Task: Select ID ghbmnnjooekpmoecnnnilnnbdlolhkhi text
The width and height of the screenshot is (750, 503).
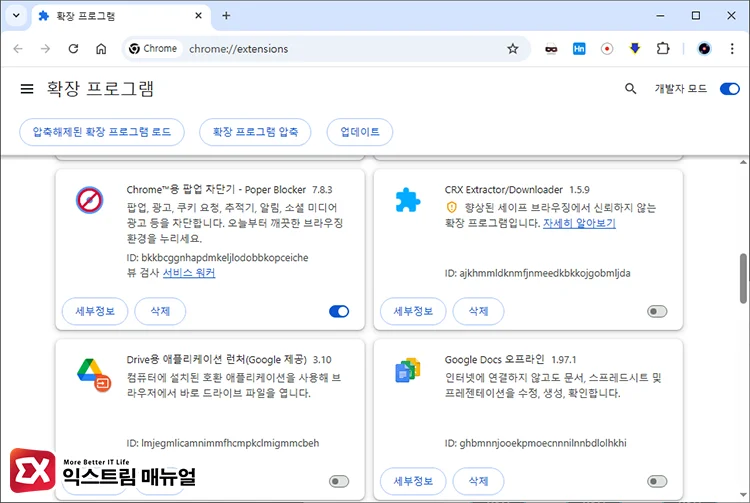Action: 535,443
